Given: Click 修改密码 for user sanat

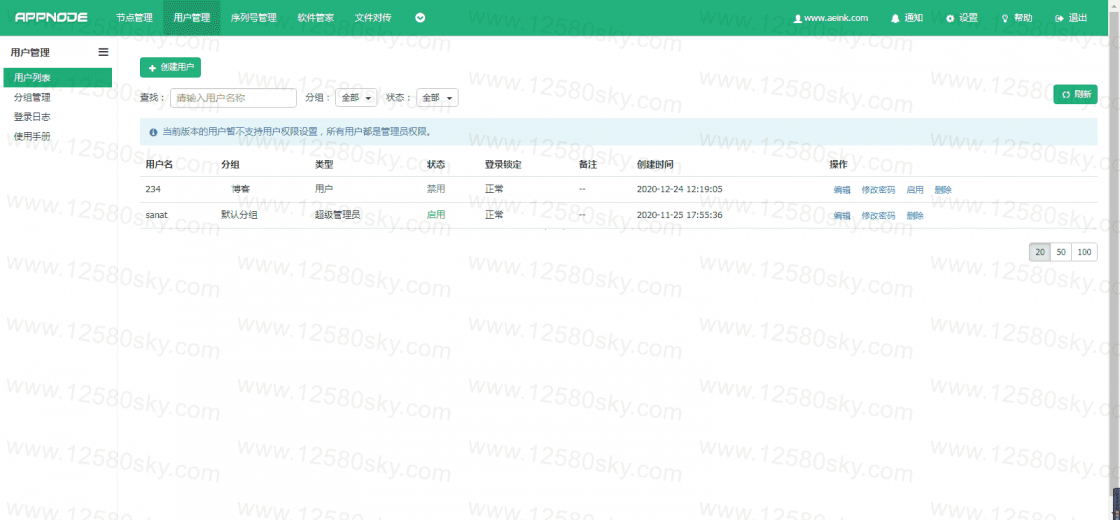Looking at the screenshot, I should tap(878, 216).
